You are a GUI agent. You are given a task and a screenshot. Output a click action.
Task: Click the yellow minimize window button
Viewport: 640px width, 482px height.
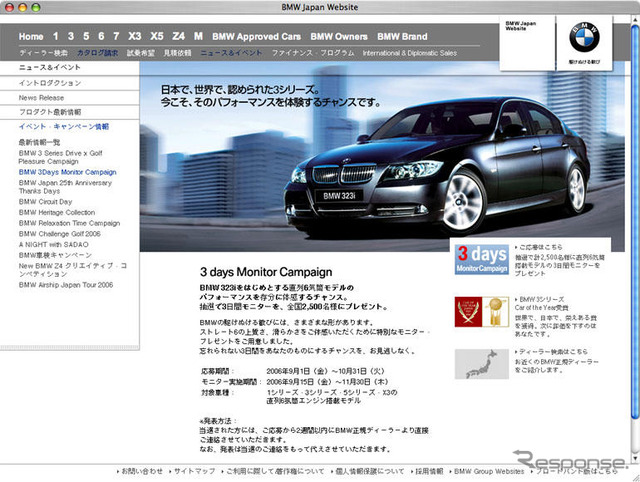[x=22, y=7]
